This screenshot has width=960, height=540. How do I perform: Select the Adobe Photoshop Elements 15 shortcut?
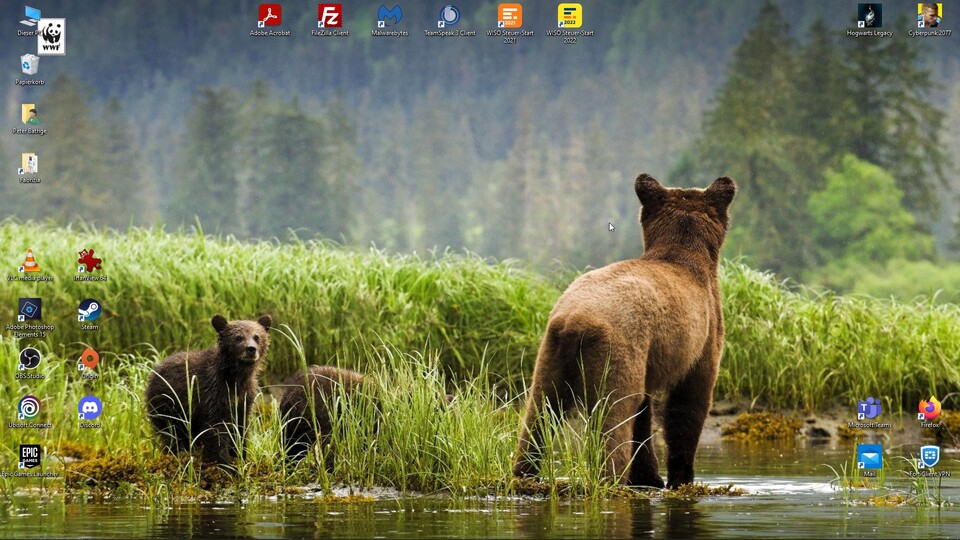(x=29, y=317)
